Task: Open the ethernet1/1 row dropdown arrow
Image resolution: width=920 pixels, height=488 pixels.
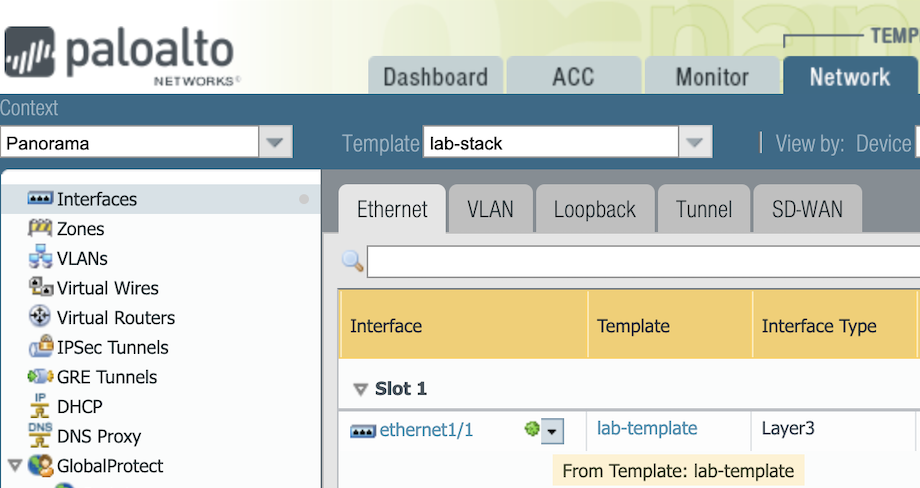Action: click(x=553, y=431)
